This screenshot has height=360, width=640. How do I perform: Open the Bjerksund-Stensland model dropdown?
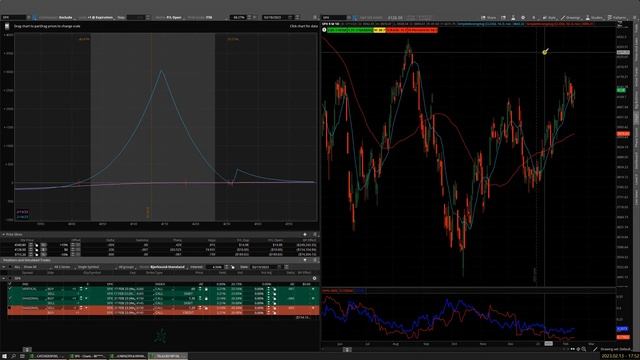[x=169, y=267]
